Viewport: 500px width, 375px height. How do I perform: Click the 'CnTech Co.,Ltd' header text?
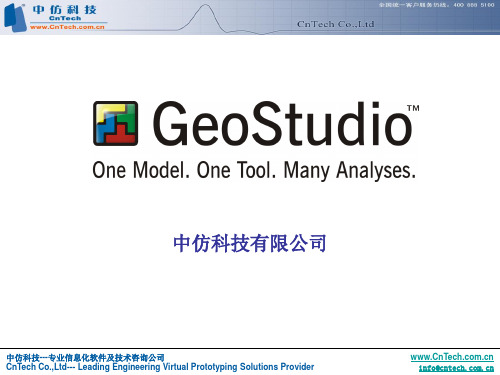click(x=335, y=24)
